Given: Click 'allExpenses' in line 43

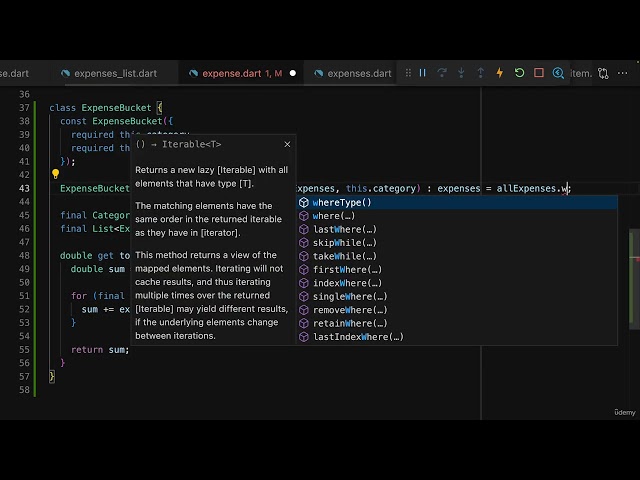Looking at the screenshot, I should tap(526, 189).
